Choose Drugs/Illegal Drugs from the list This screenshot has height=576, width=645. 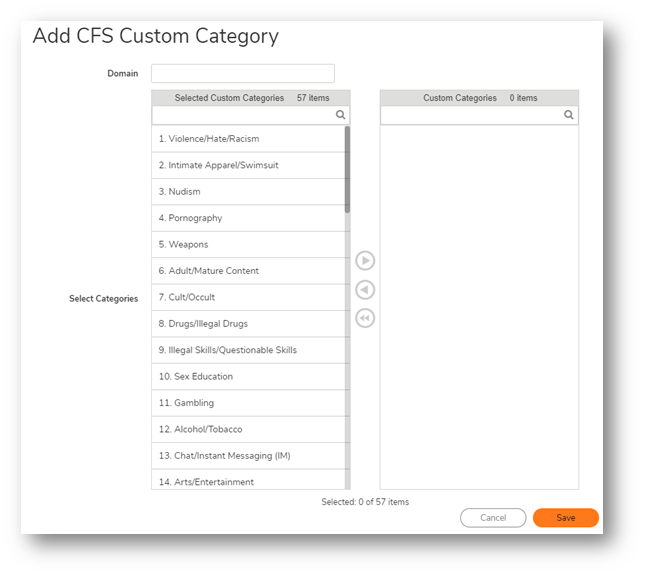click(248, 324)
